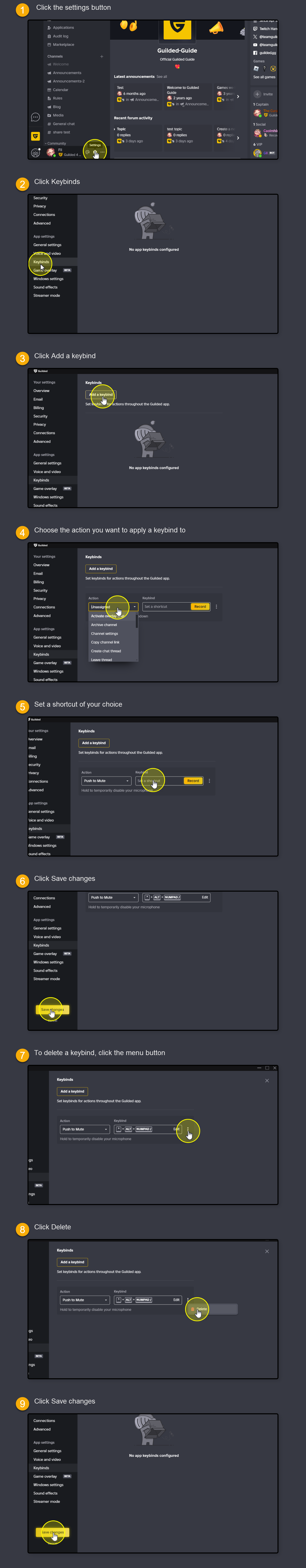The image size is (306, 1568).
Task: Click Add a keybind in step 7
Action: 72,1091
